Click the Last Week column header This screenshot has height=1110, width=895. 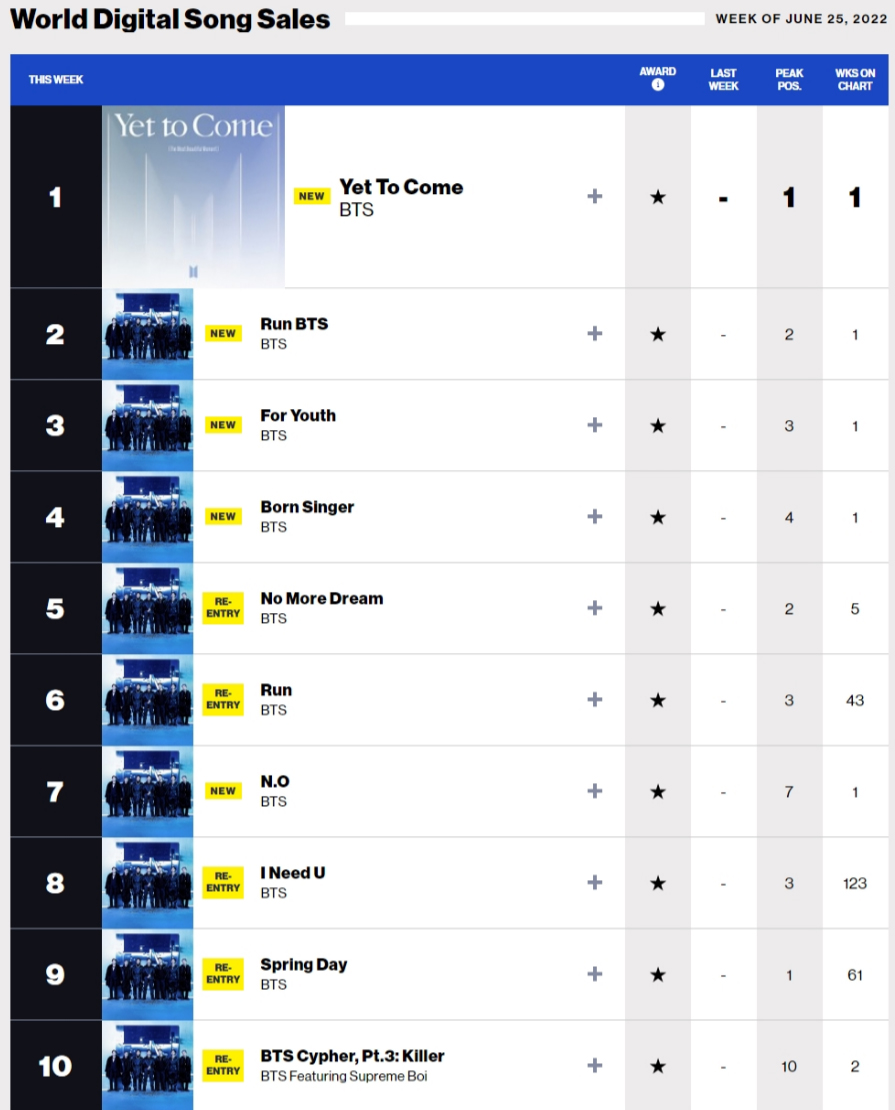click(723, 79)
